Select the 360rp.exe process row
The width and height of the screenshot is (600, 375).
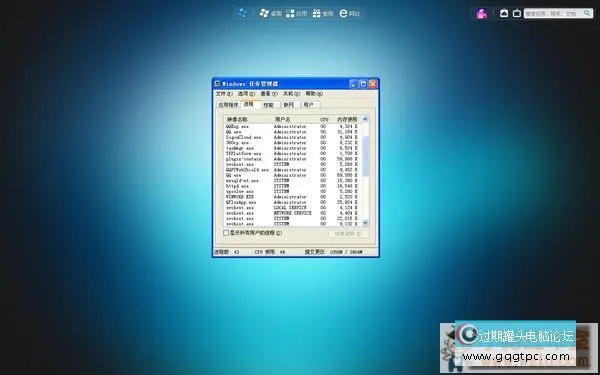(x=292, y=142)
